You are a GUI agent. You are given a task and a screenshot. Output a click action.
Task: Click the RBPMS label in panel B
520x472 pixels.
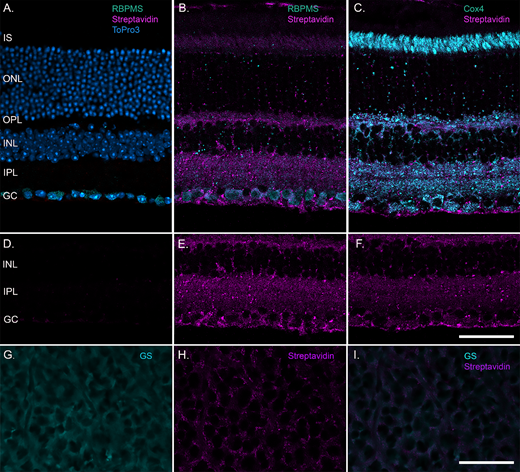tap(303, 9)
